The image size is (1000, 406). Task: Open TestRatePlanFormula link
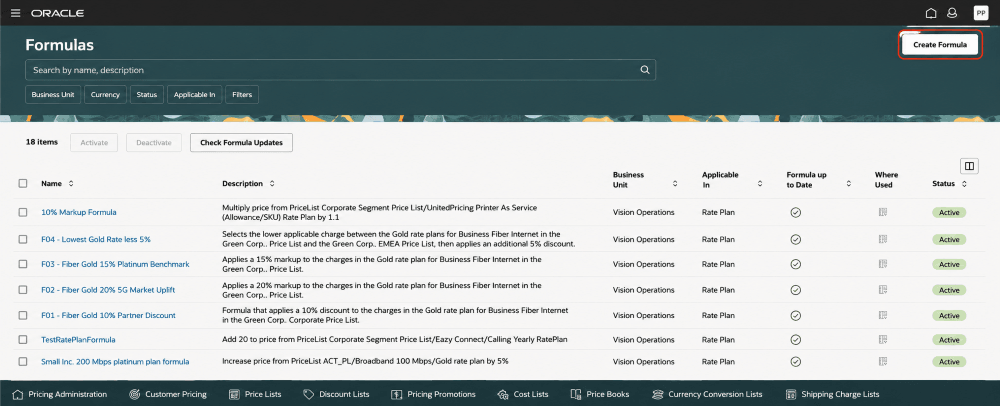tap(78, 340)
